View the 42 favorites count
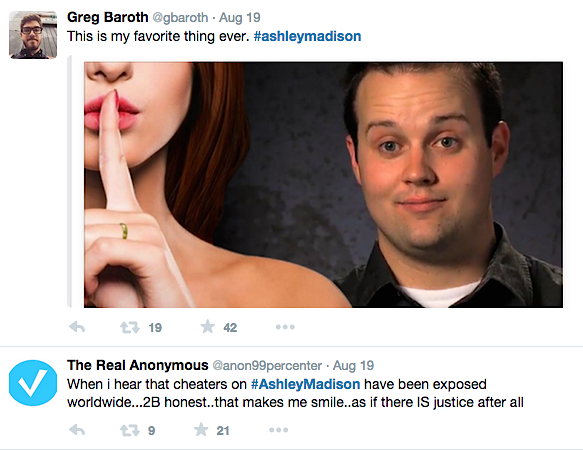The width and height of the screenshot is (583, 450). [x=230, y=328]
